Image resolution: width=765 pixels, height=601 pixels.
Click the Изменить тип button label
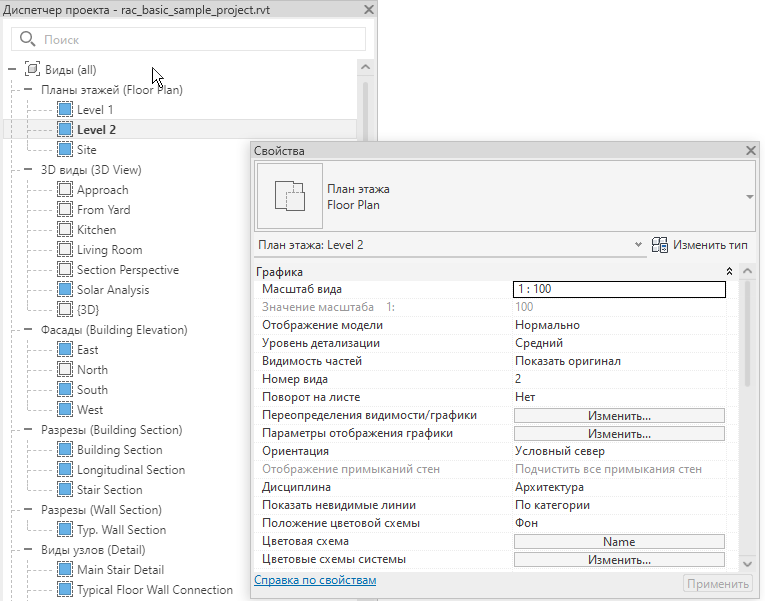[x=710, y=245]
